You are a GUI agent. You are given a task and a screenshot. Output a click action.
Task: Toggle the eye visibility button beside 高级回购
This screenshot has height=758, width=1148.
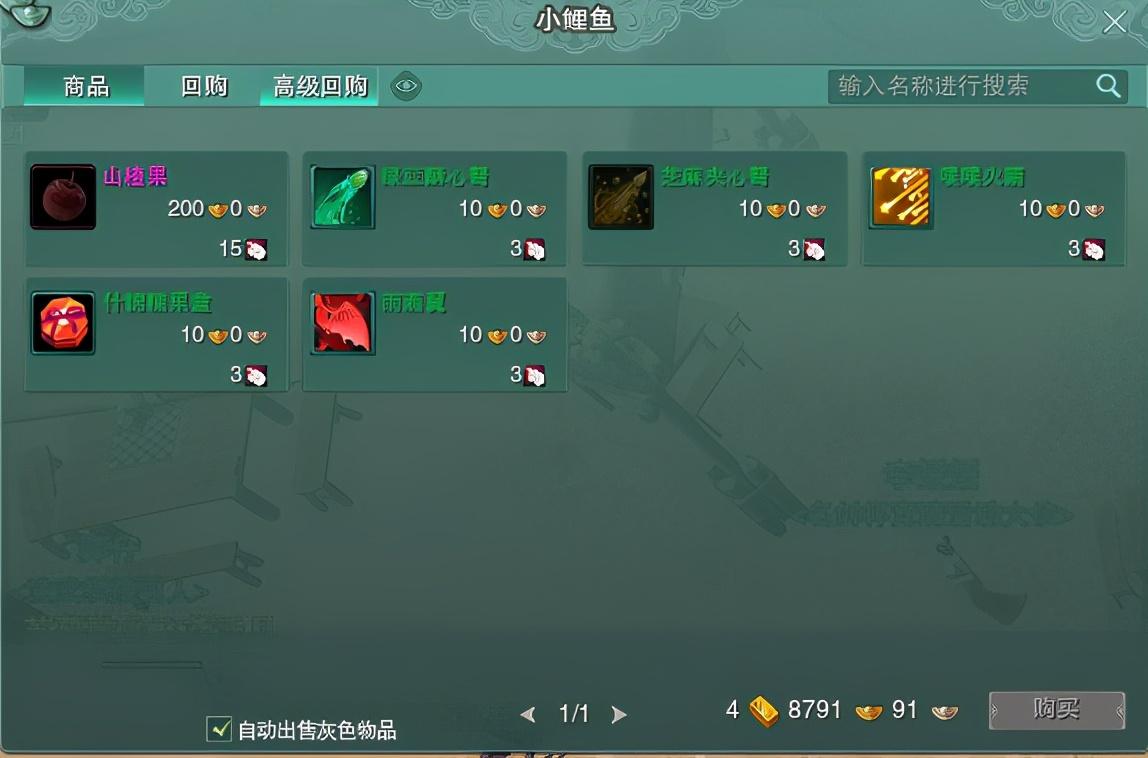(x=406, y=86)
